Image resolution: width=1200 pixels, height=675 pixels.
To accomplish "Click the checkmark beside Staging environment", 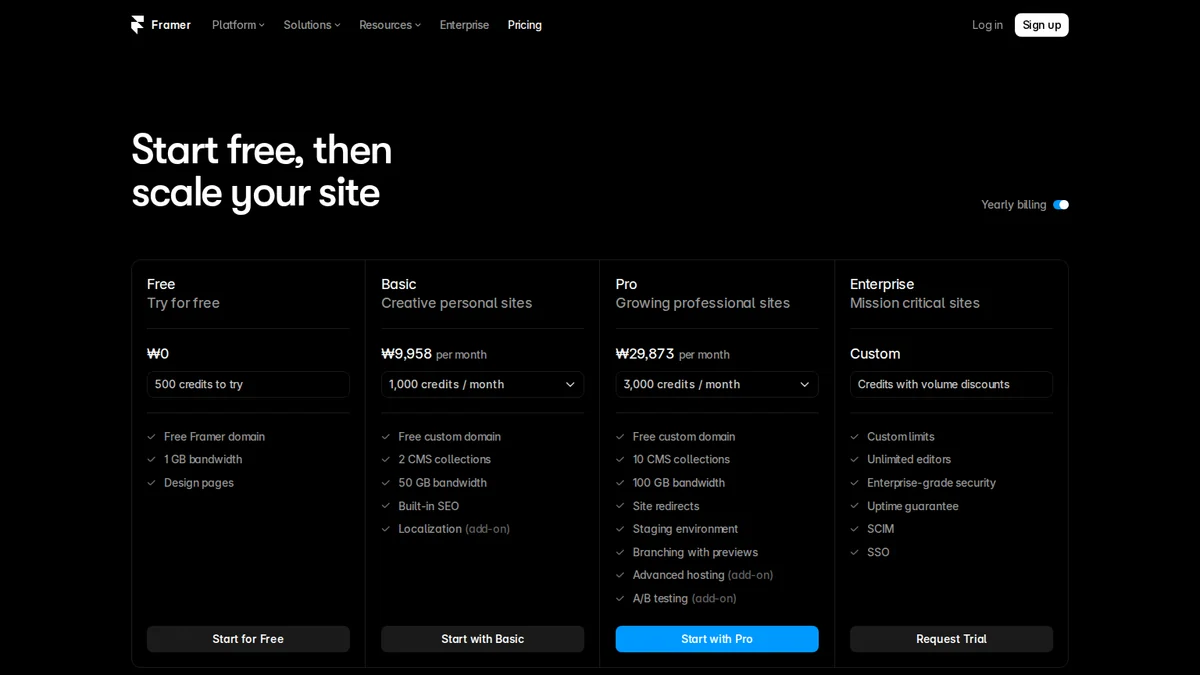I will (620, 529).
